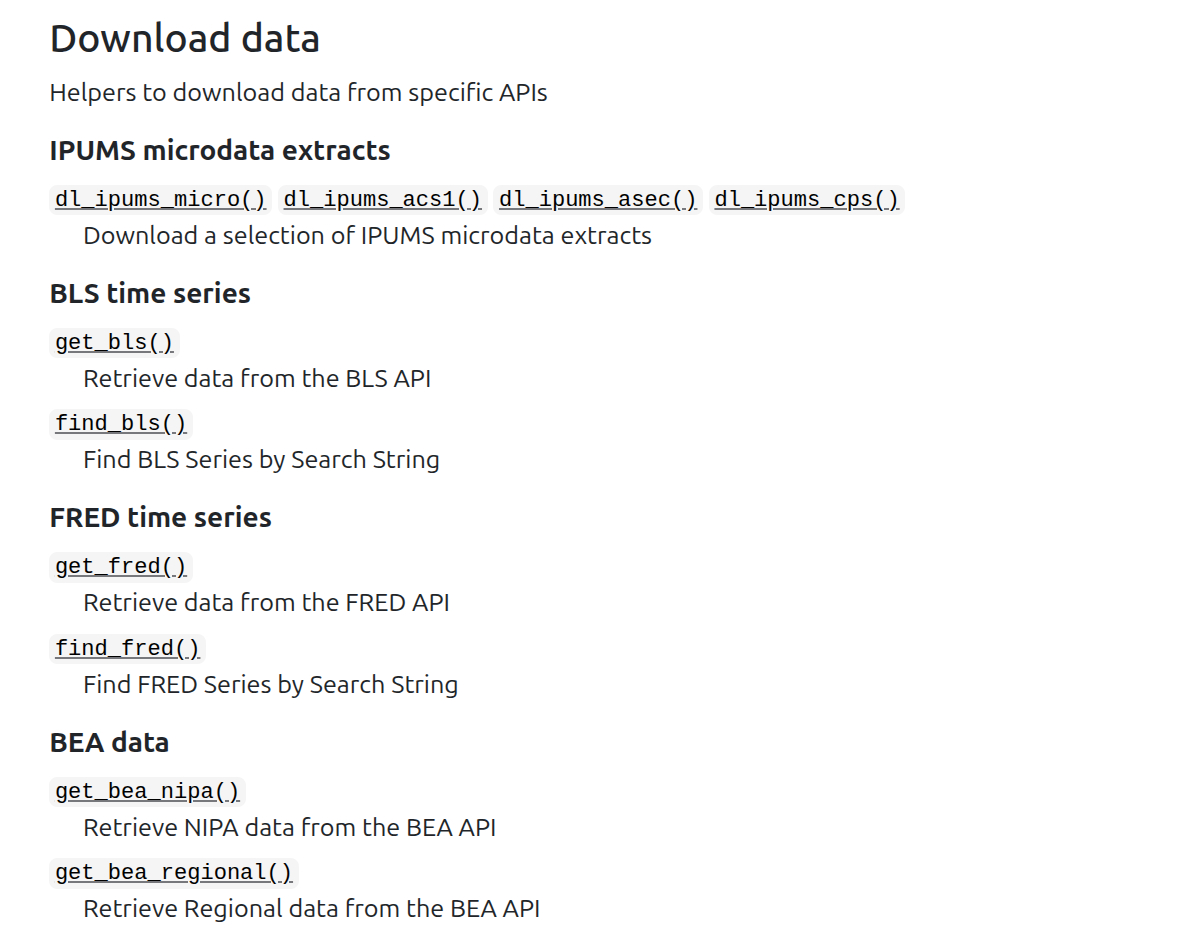1180x948 pixels.
Task: Open the get_bls() function link
Action: click(114, 342)
